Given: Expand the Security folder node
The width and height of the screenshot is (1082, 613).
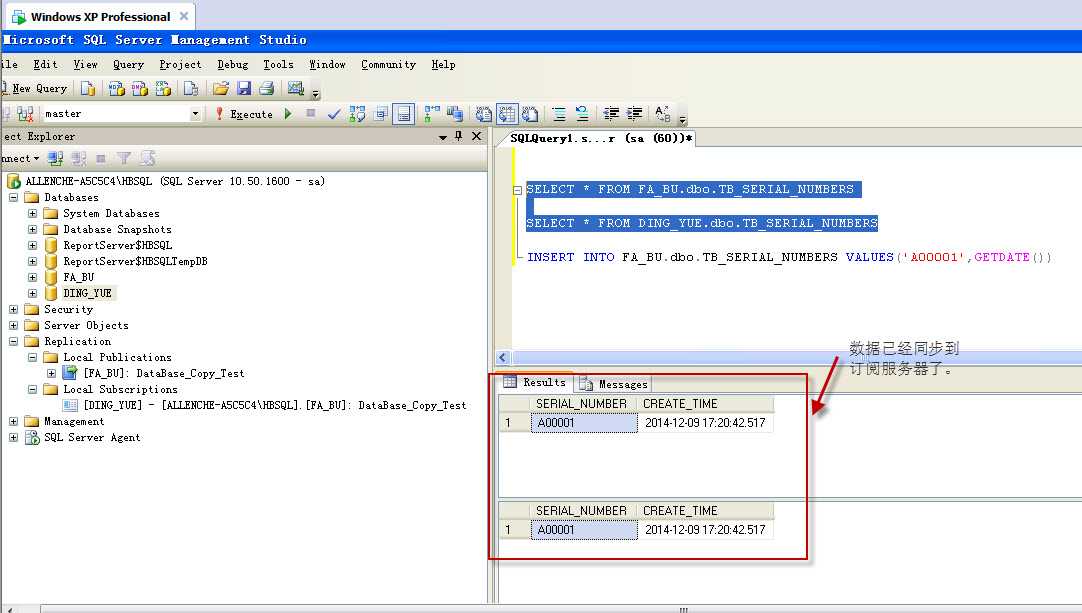Looking at the screenshot, I should tap(13, 309).
